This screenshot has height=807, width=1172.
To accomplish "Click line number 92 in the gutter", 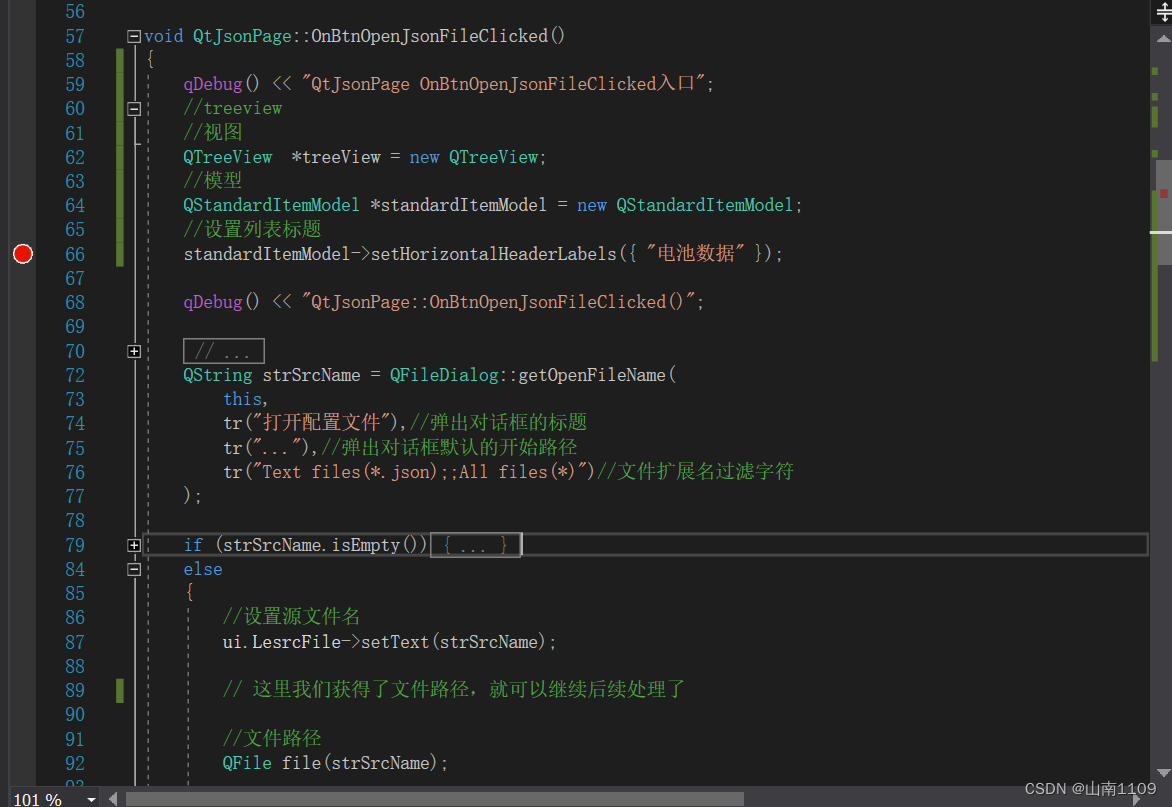I will [x=75, y=764].
